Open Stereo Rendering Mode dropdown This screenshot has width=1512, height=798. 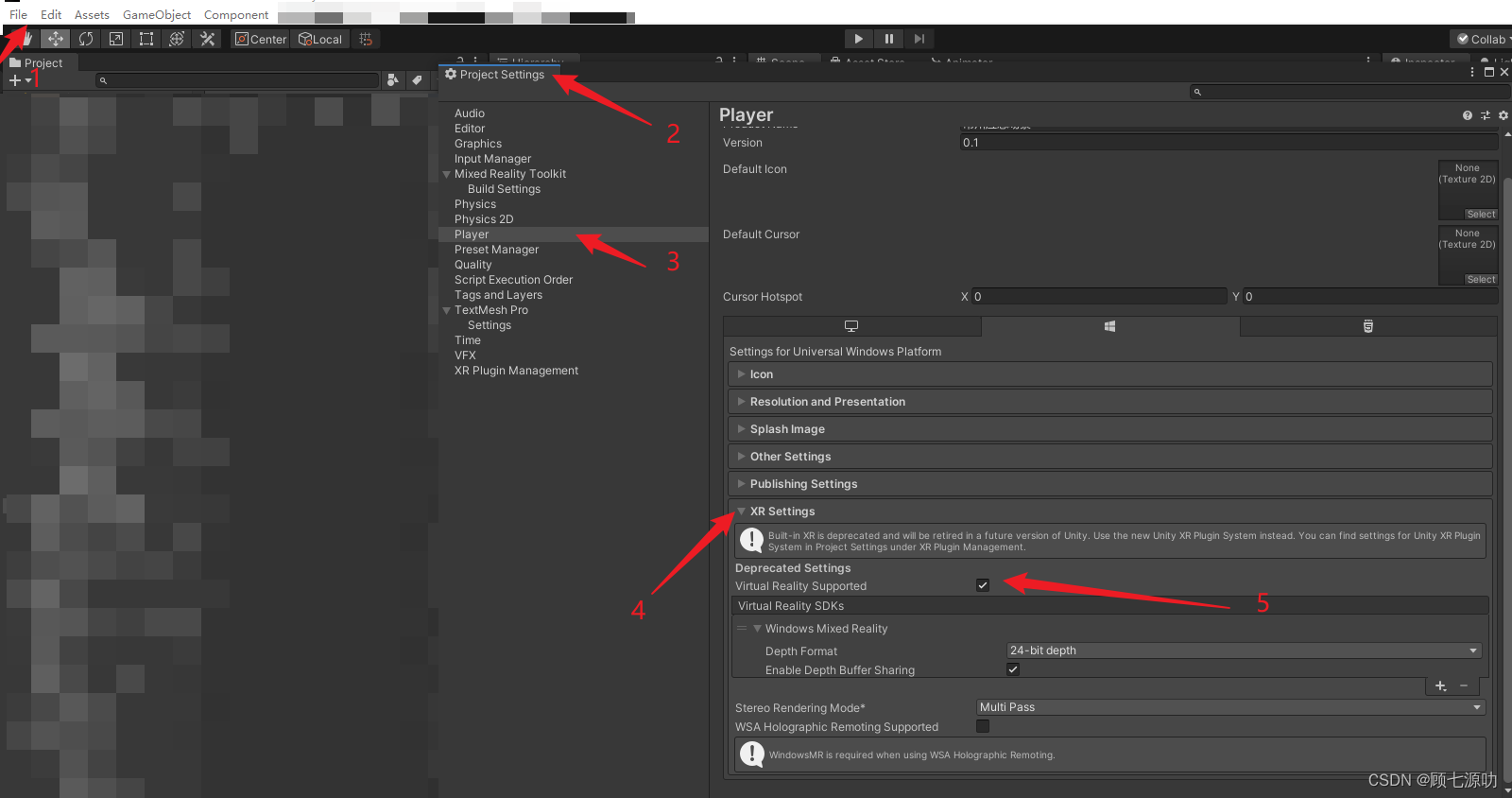point(1230,707)
